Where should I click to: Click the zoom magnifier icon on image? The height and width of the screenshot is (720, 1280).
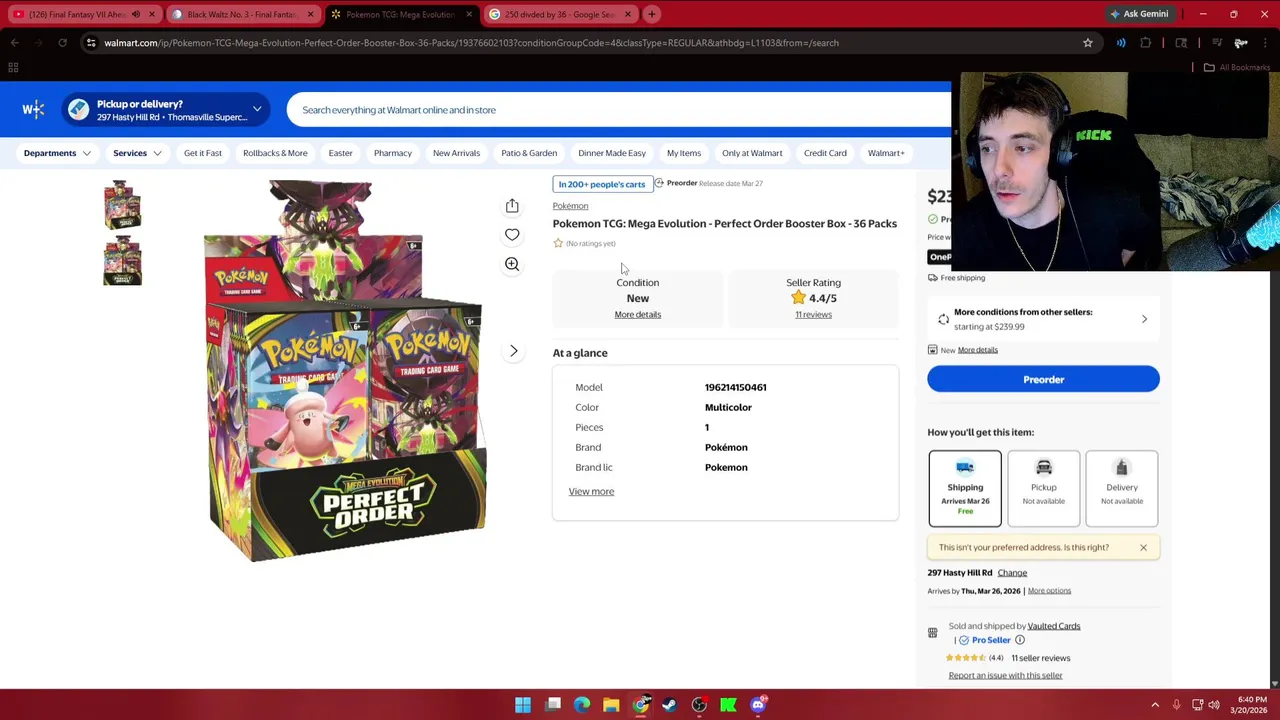coord(512,264)
